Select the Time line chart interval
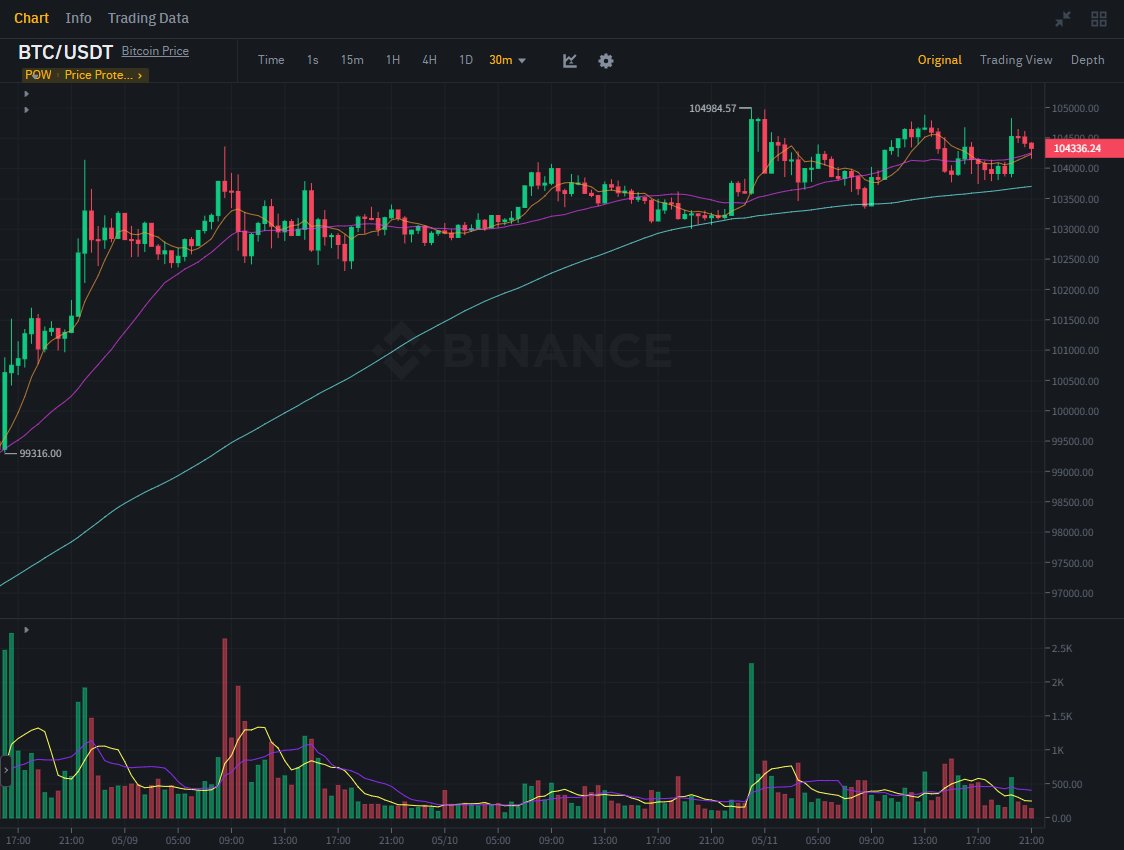The image size is (1124, 850). tap(271, 60)
